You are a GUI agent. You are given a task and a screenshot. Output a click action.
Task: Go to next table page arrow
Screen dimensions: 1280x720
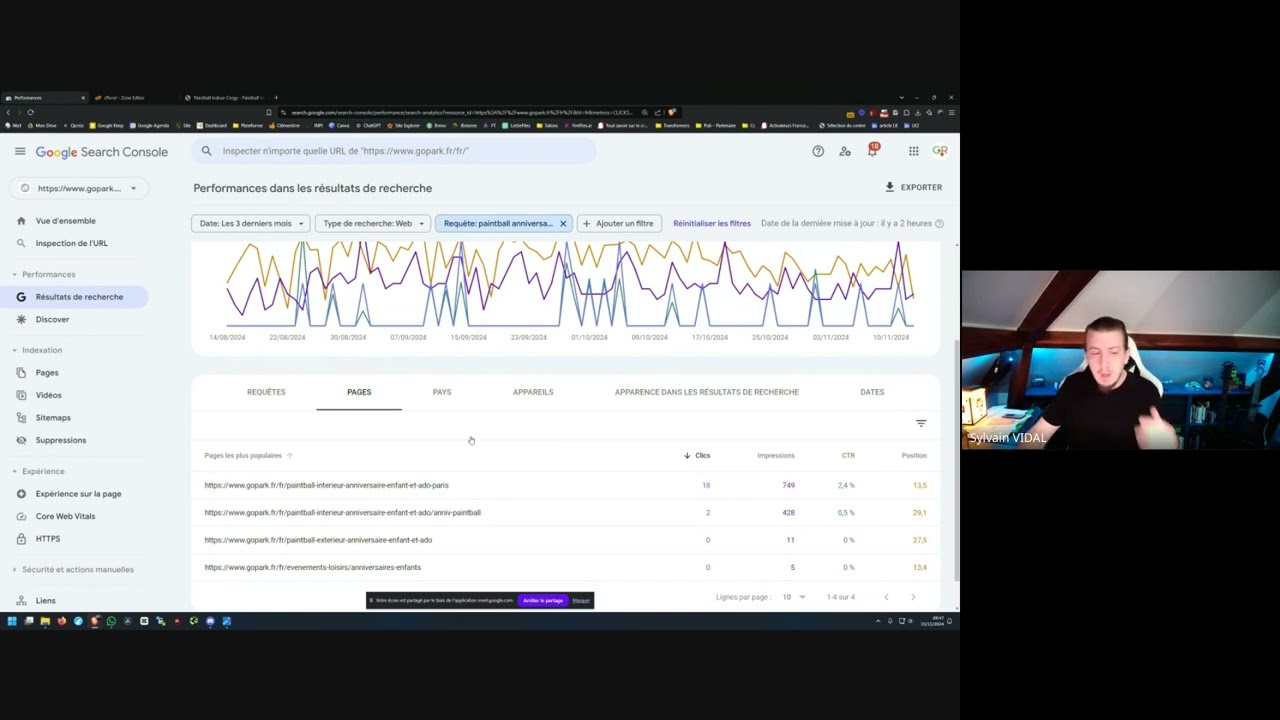tap(913, 597)
